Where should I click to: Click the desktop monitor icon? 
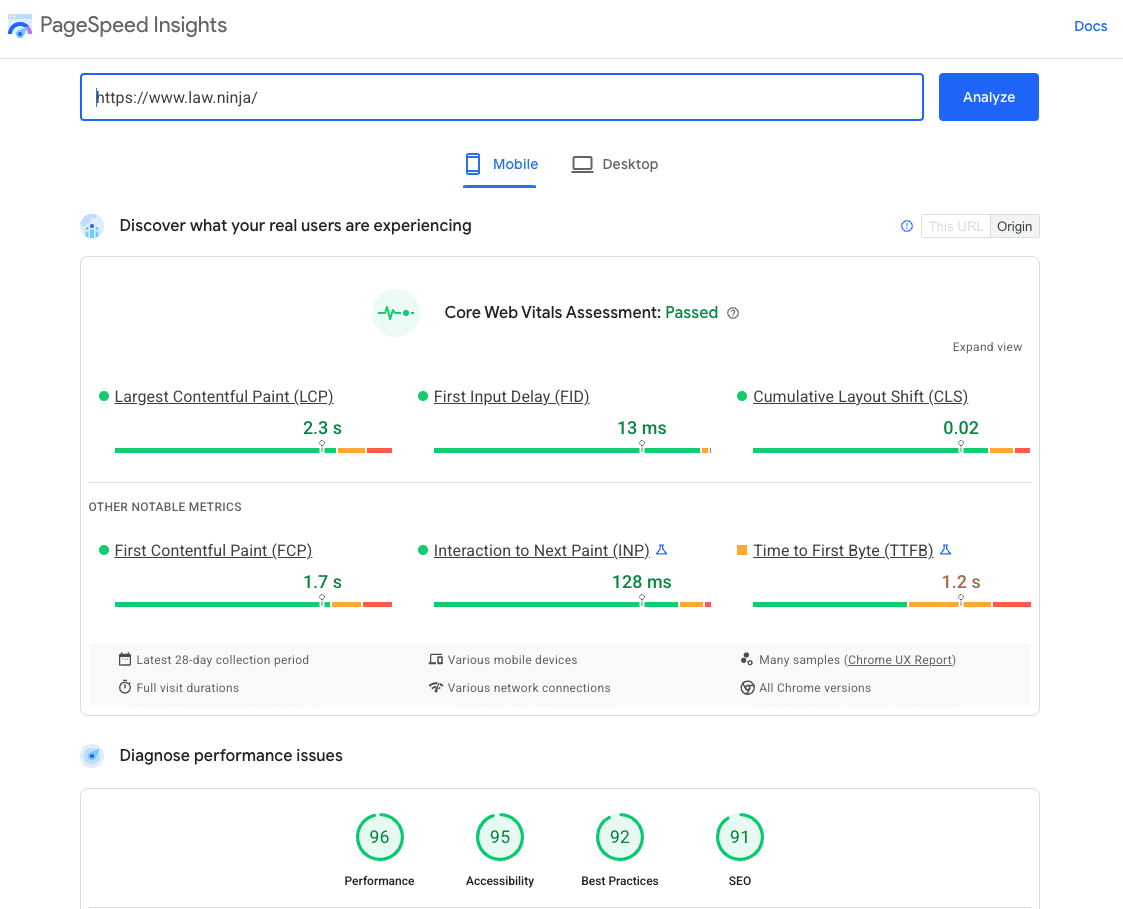coord(582,164)
